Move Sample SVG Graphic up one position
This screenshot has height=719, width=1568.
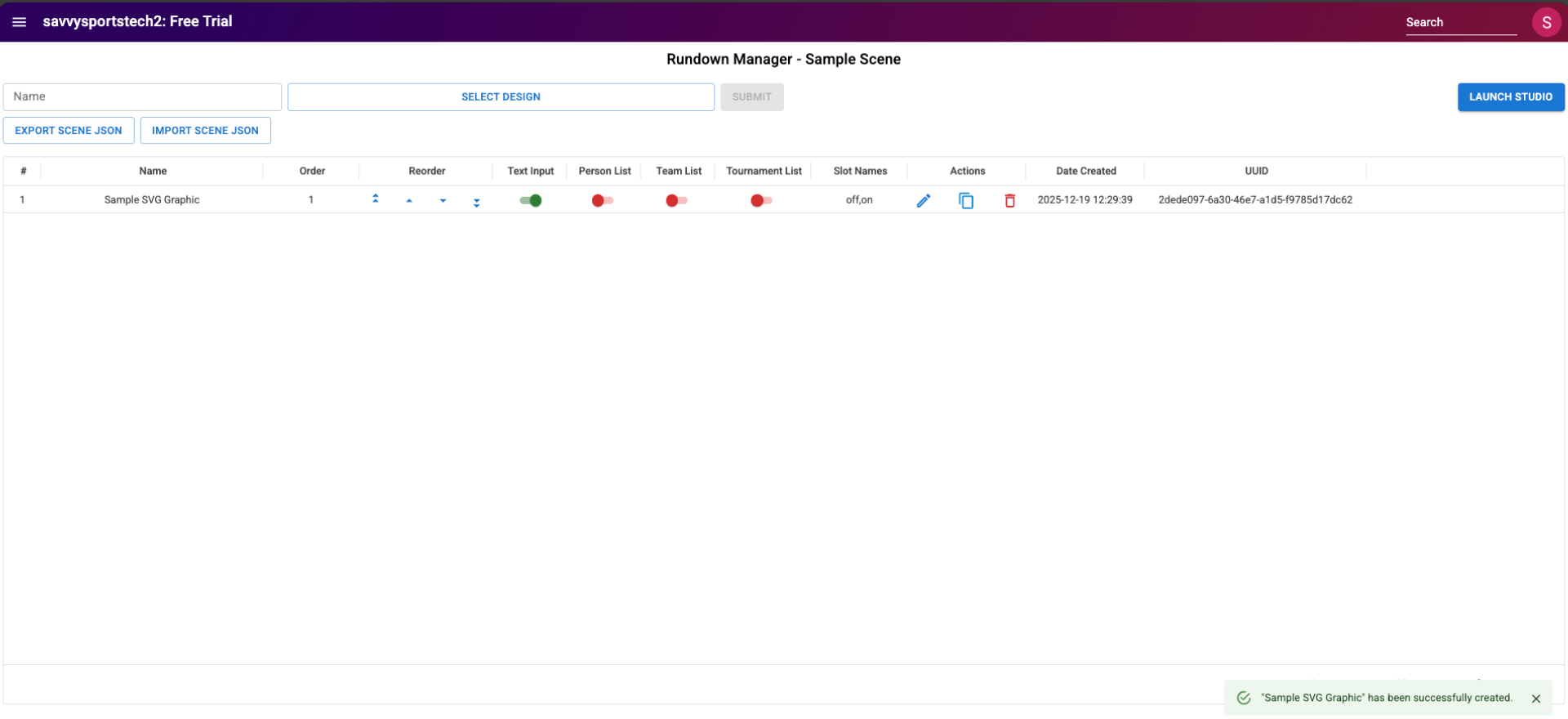409,200
